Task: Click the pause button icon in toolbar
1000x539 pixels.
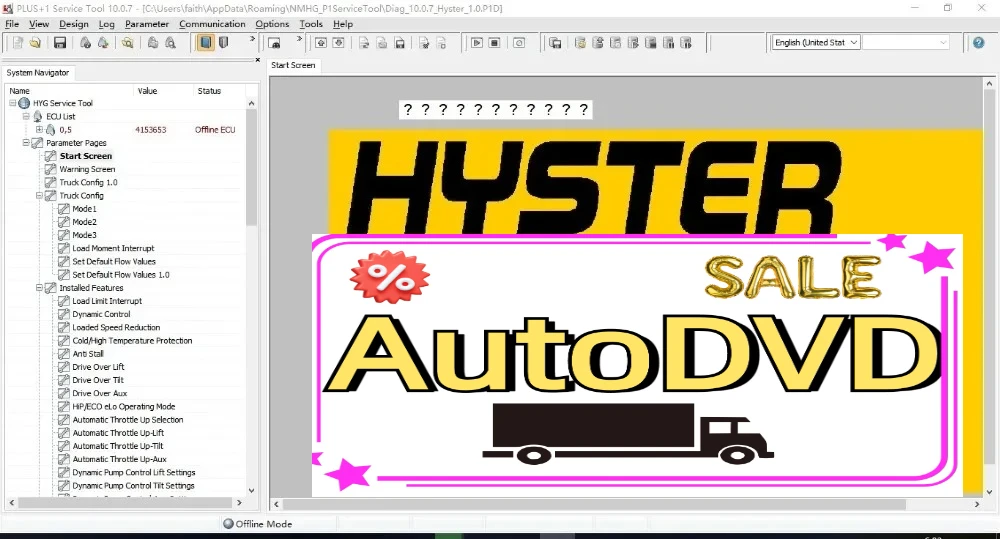Action: coord(495,43)
